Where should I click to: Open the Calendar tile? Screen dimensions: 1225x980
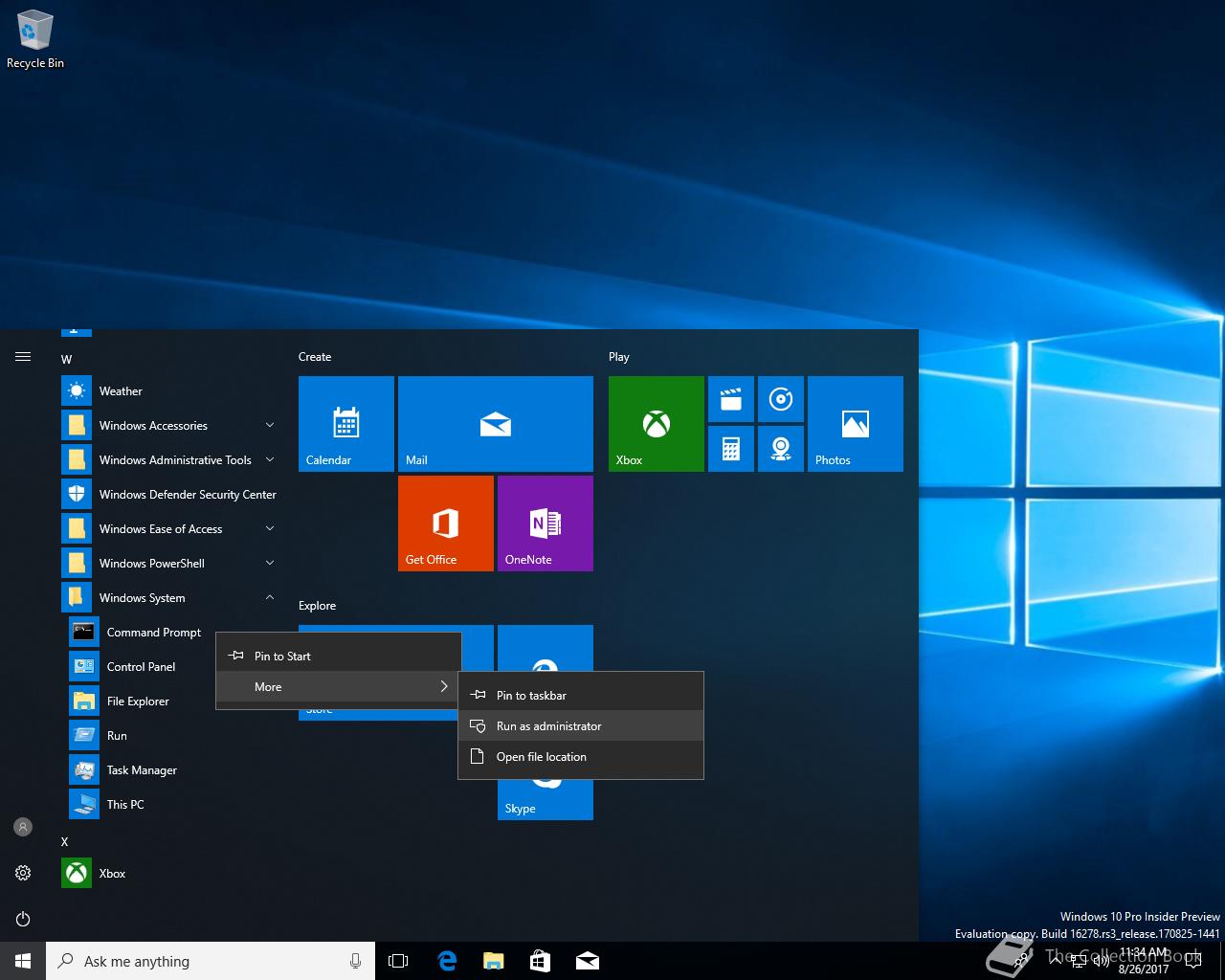[346, 424]
